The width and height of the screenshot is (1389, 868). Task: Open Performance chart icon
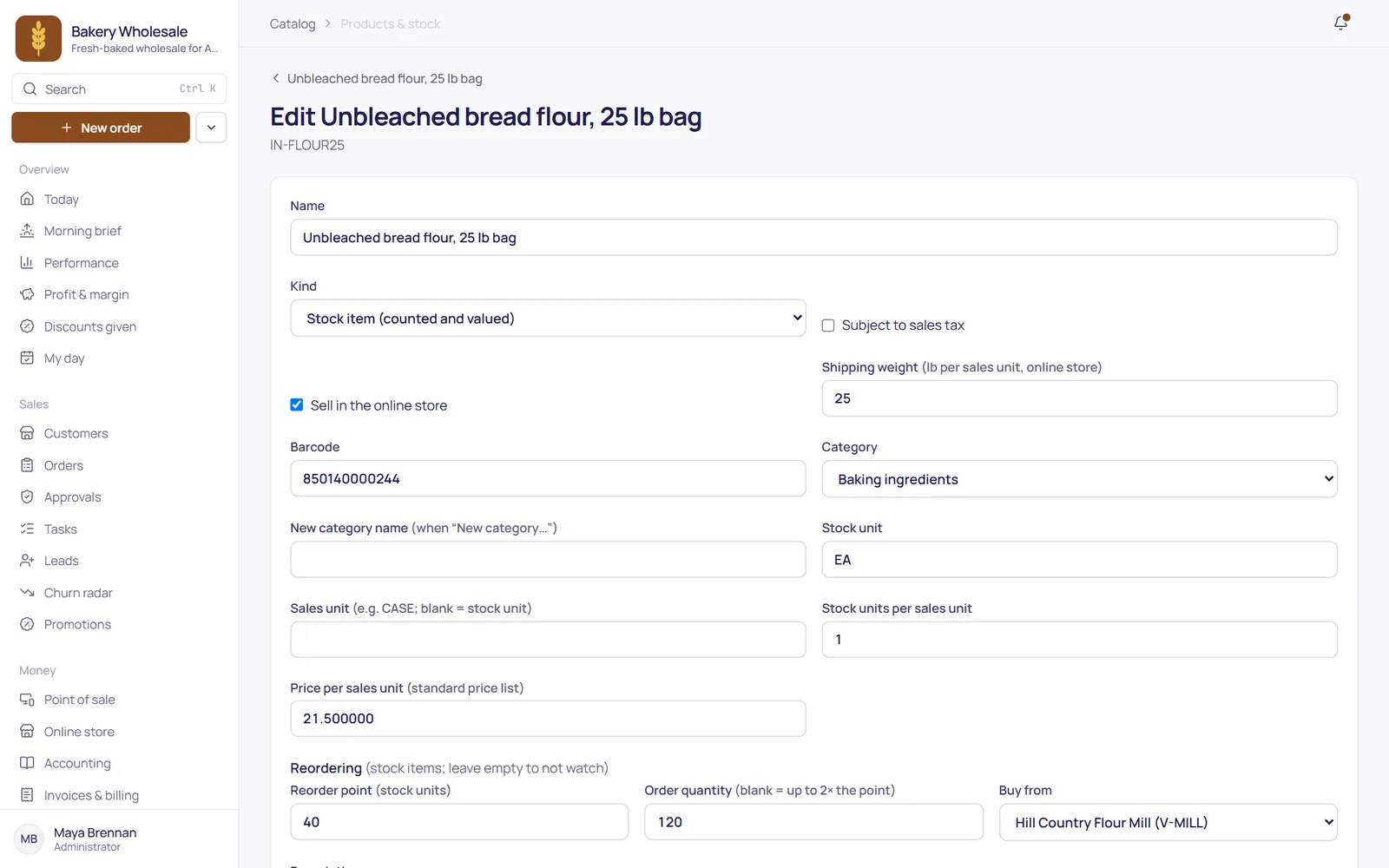tap(27, 262)
